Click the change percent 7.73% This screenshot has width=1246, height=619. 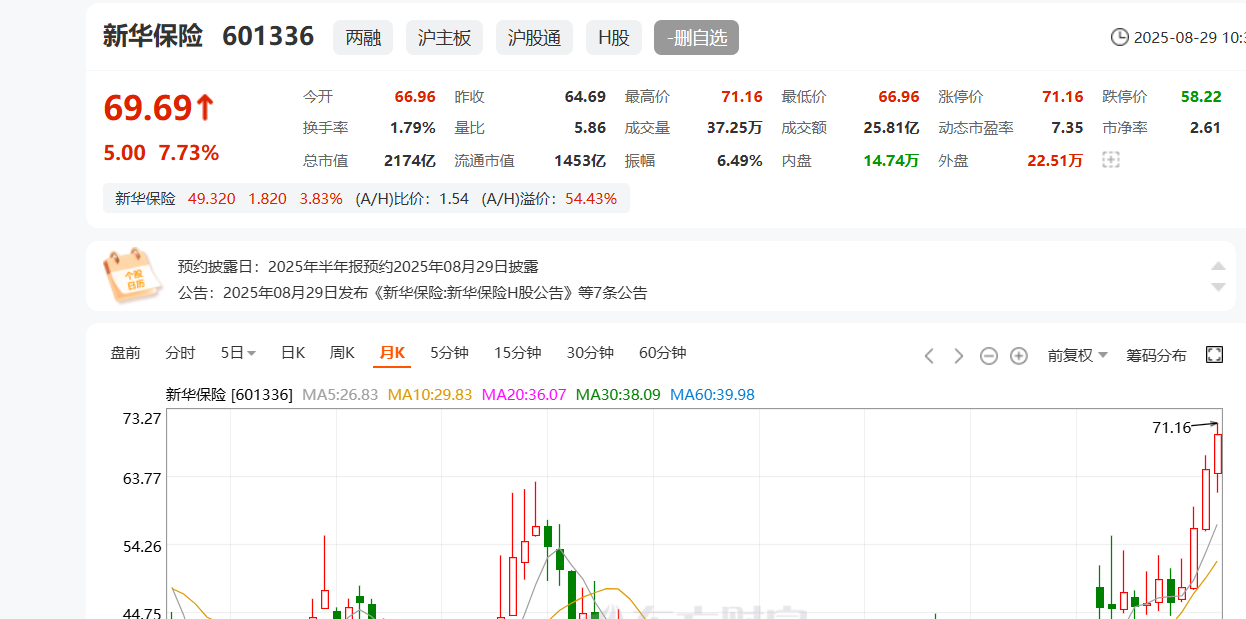[189, 153]
